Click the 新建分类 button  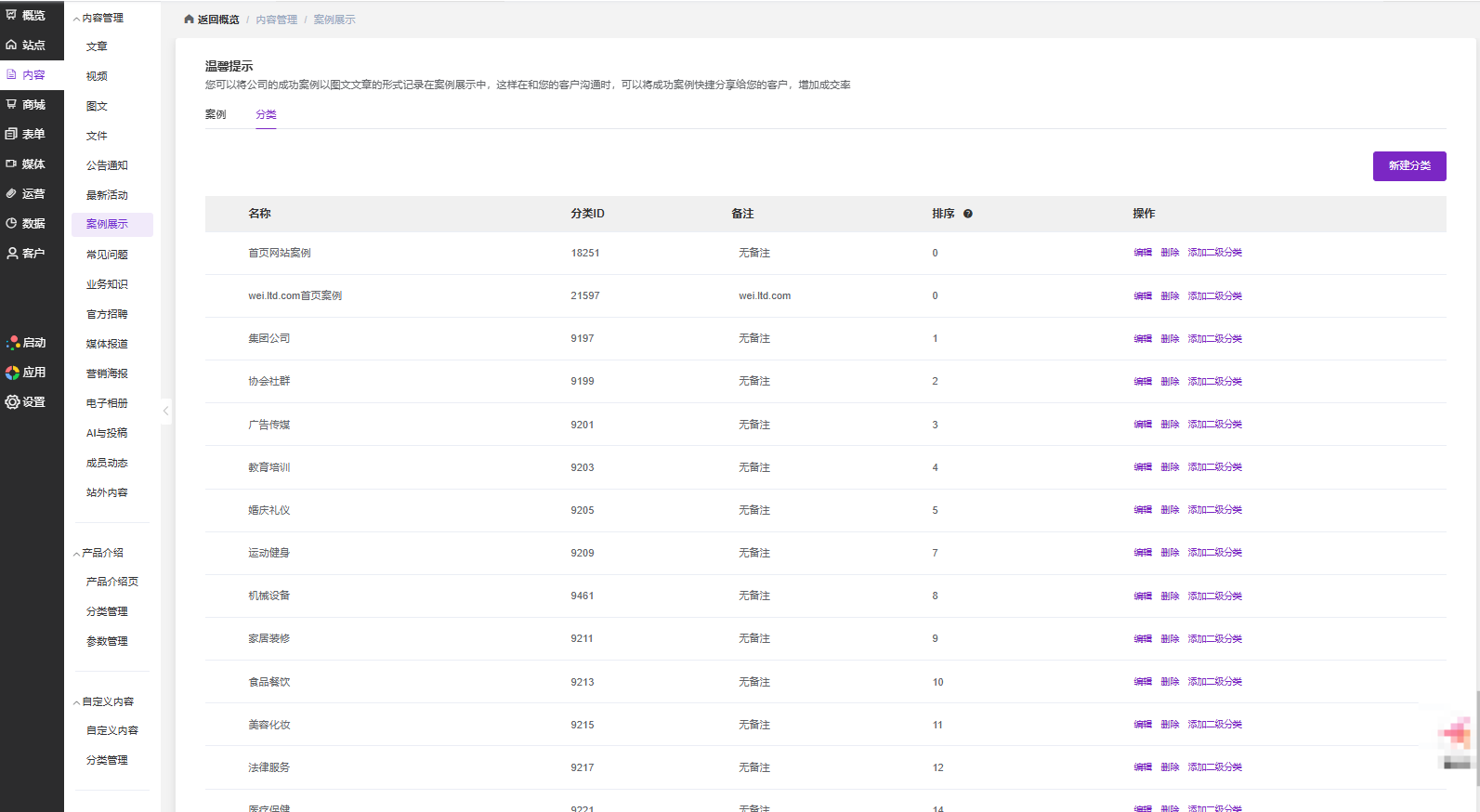[x=1408, y=166]
